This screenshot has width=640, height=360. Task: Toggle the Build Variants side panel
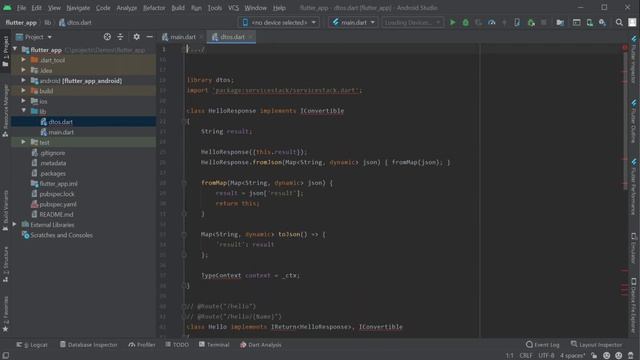(5, 211)
